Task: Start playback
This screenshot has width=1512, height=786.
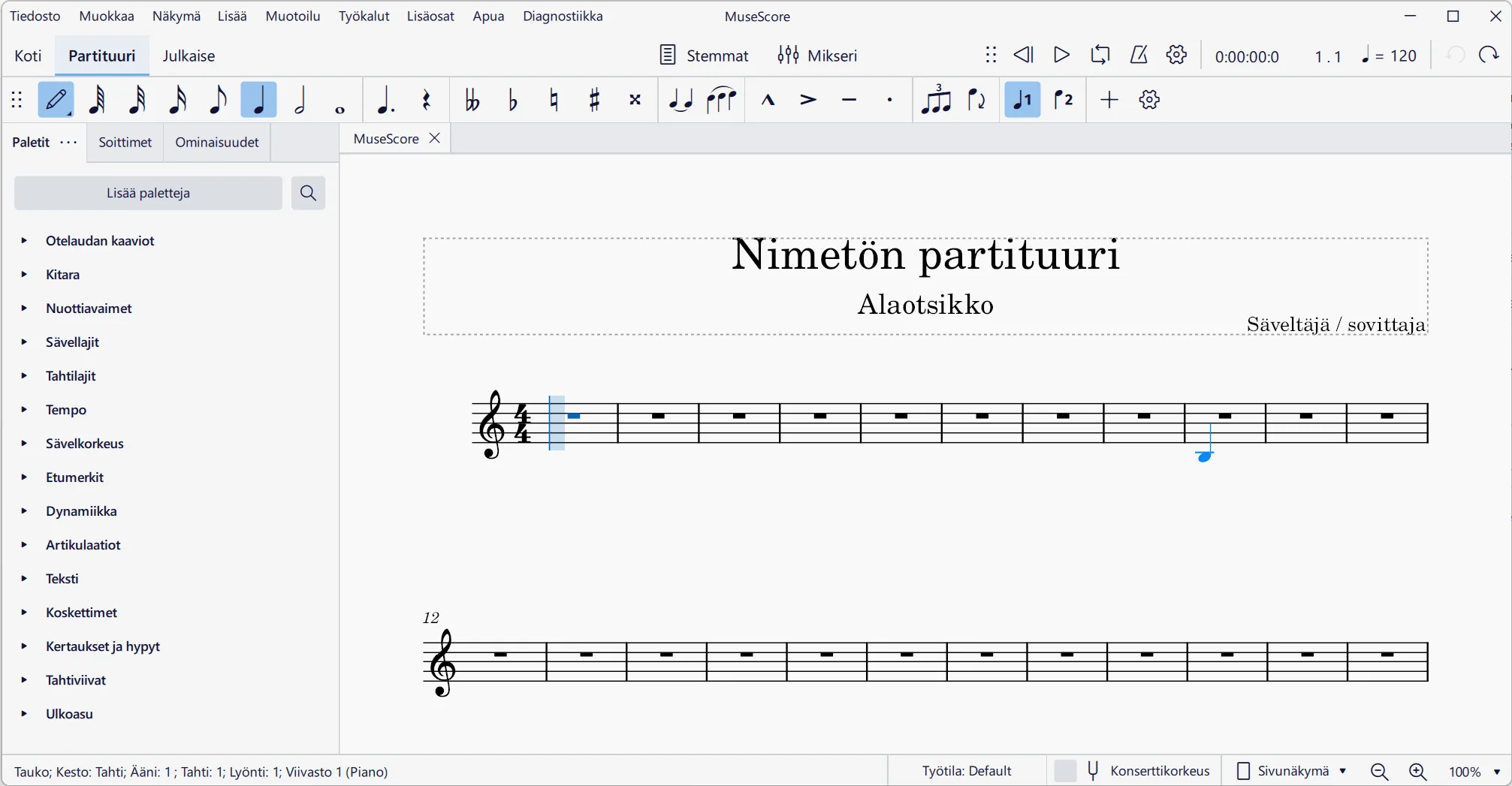Action: click(1061, 55)
